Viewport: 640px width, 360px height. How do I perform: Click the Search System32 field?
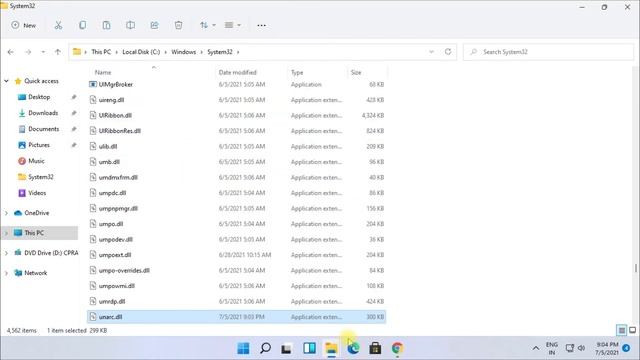[x=548, y=52]
